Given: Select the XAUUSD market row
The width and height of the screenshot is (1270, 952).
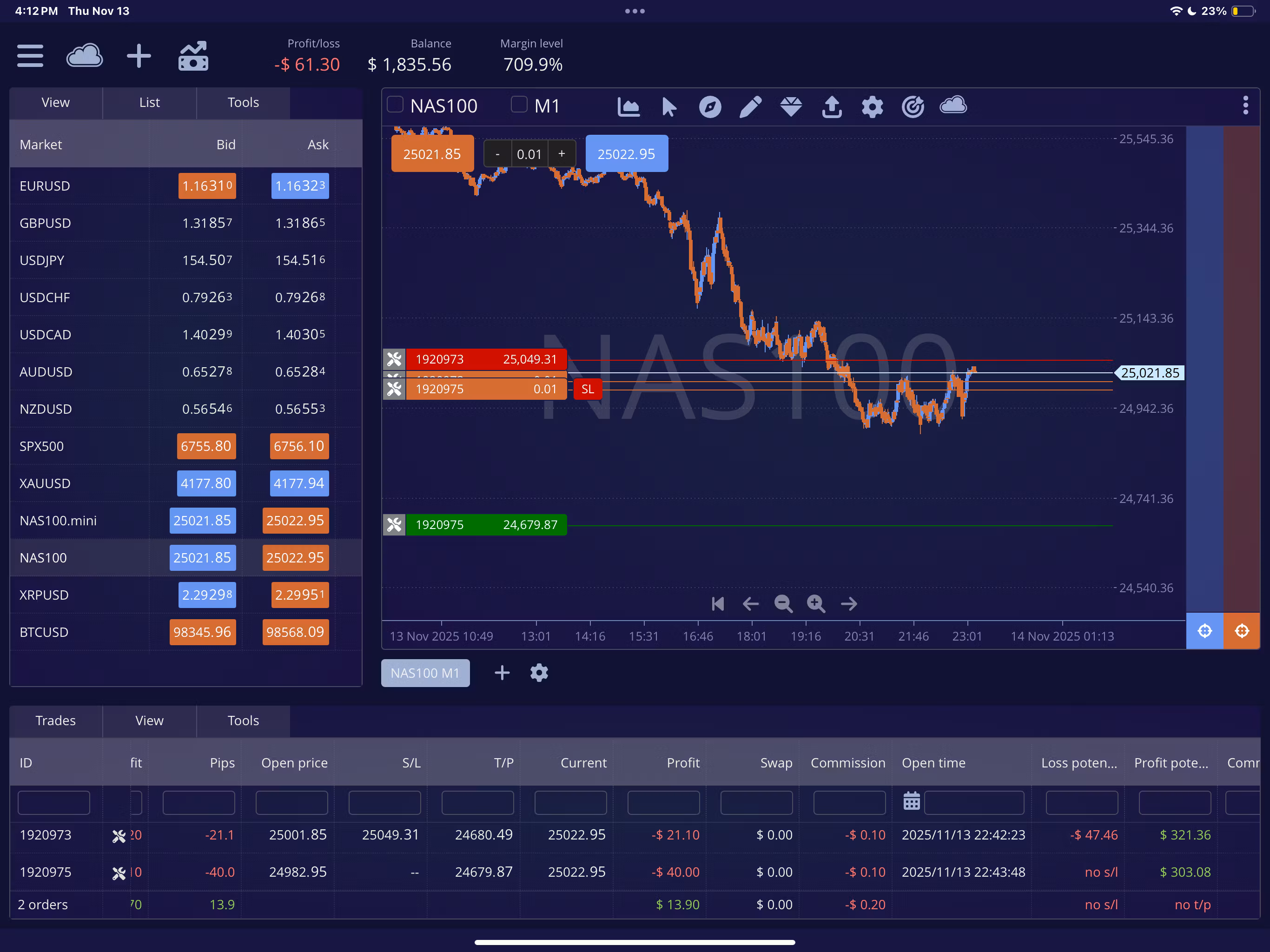Looking at the screenshot, I should tap(185, 483).
